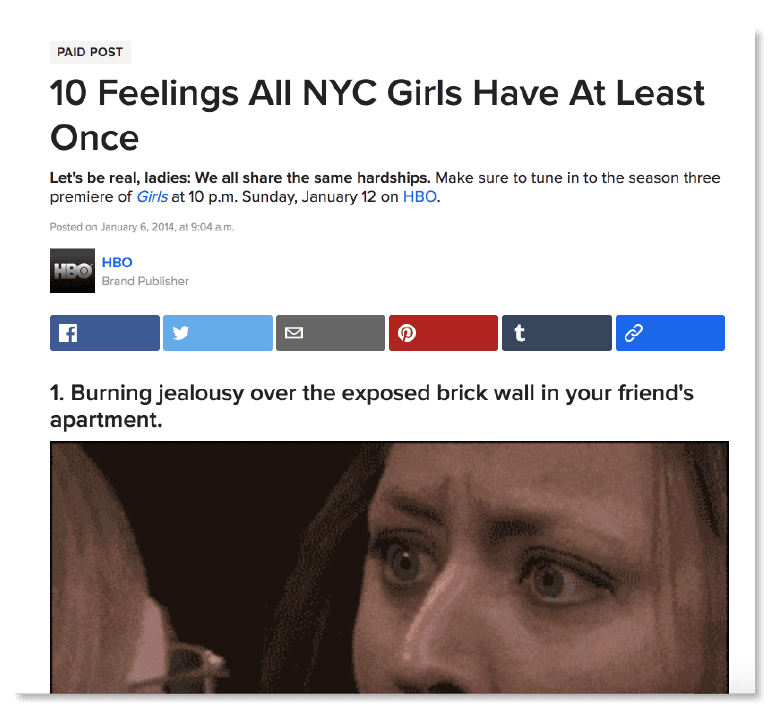Share the article on Facebook

[105, 333]
